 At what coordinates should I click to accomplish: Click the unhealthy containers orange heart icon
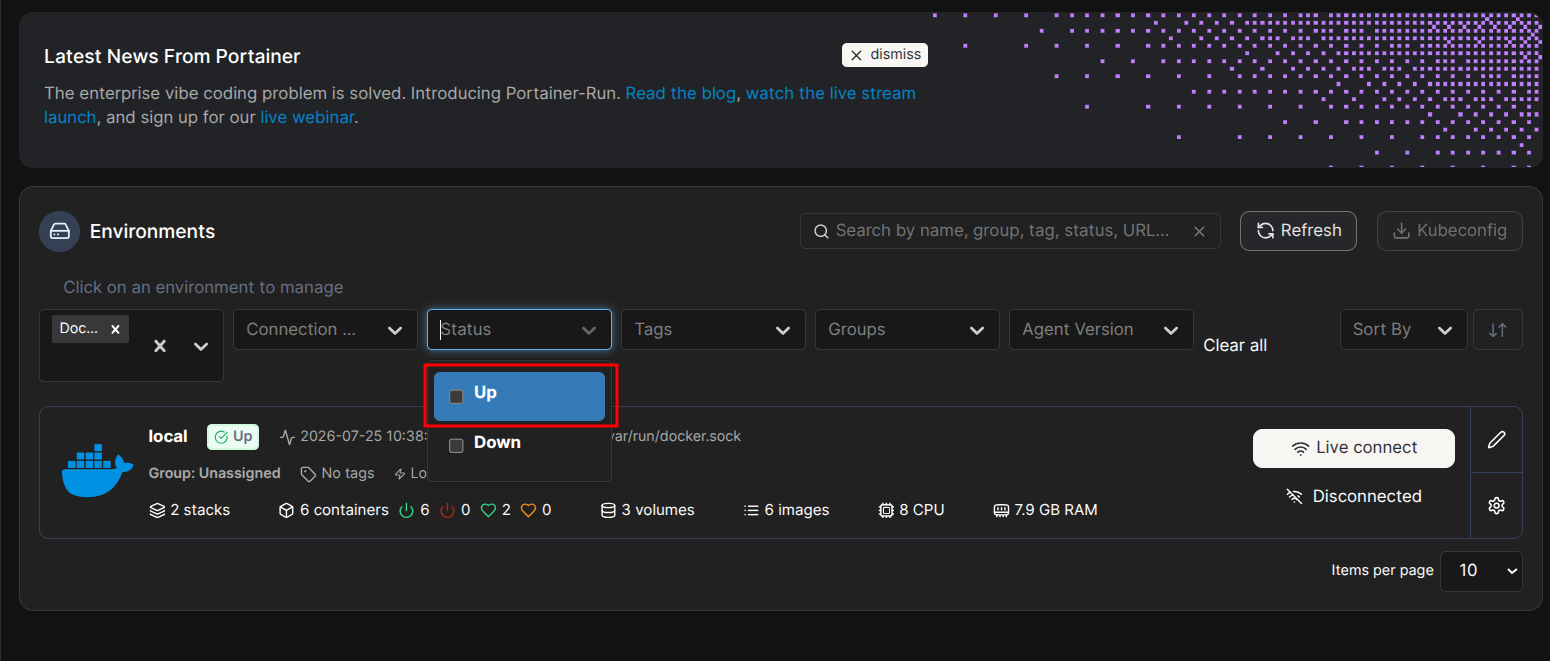point(529,510)
